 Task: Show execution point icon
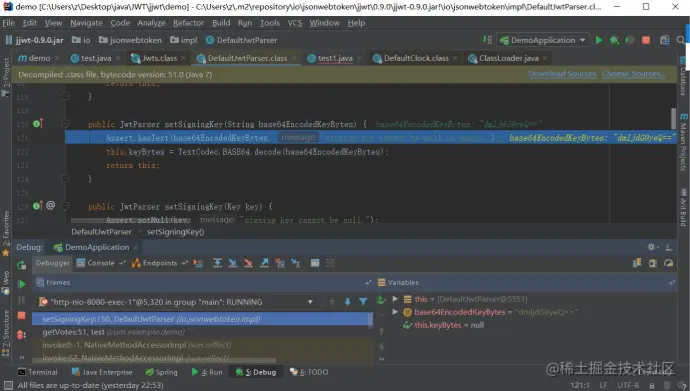coord(198,263)
